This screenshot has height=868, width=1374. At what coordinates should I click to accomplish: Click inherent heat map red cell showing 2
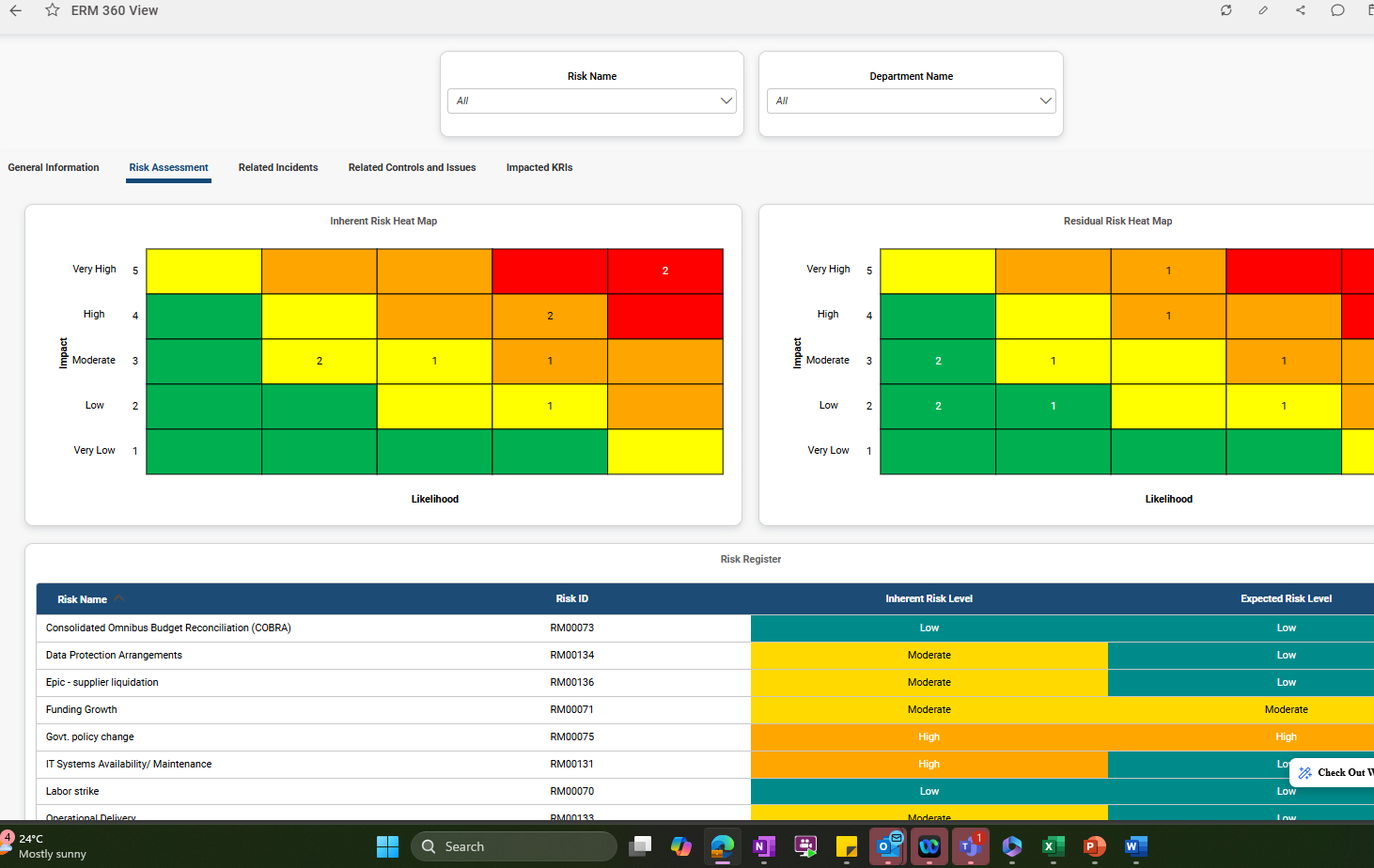click(x=665, y=271)
